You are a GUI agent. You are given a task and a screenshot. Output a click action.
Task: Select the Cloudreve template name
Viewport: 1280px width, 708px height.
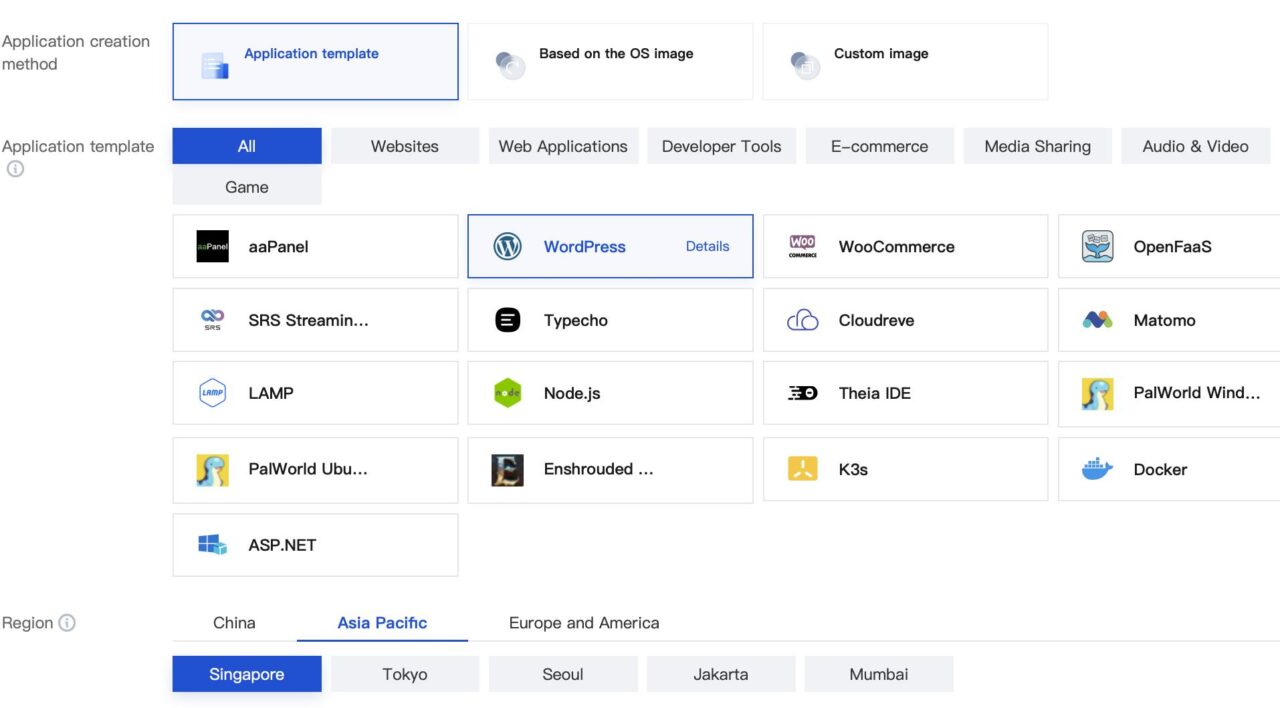coord(877,320)
